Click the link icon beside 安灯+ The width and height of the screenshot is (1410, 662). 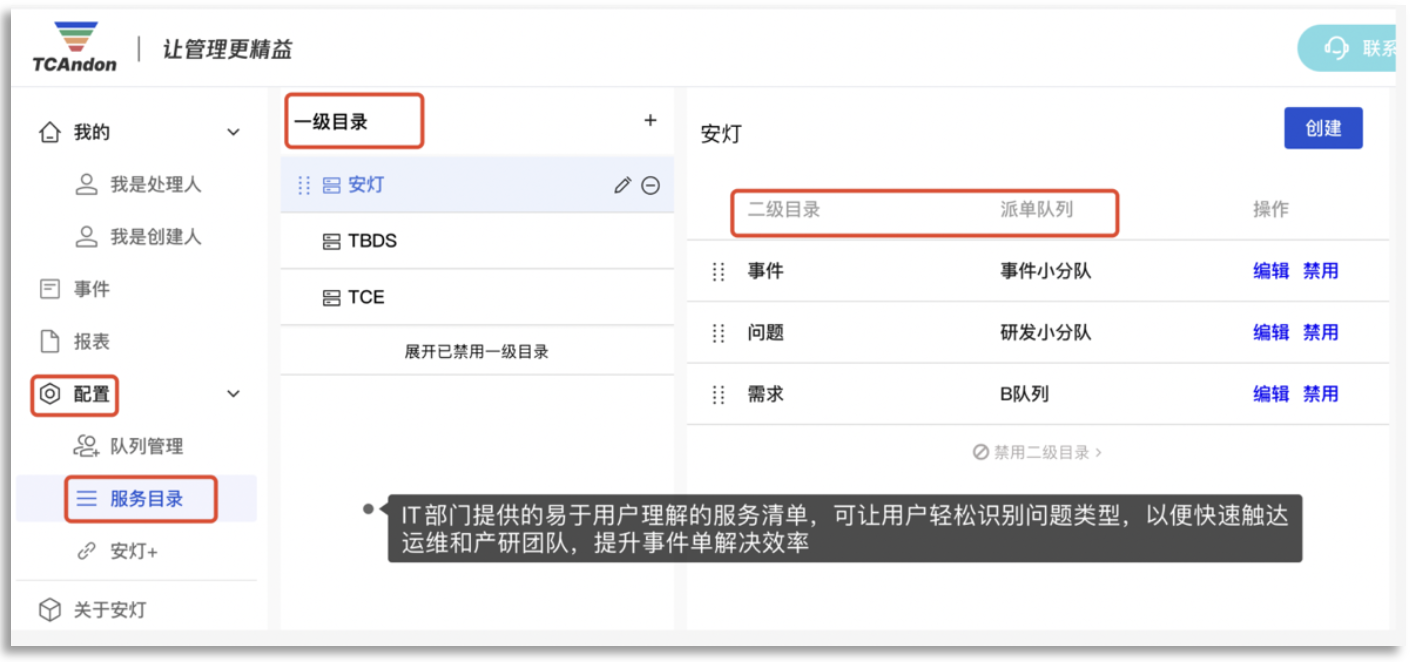[x=87, y=551]
